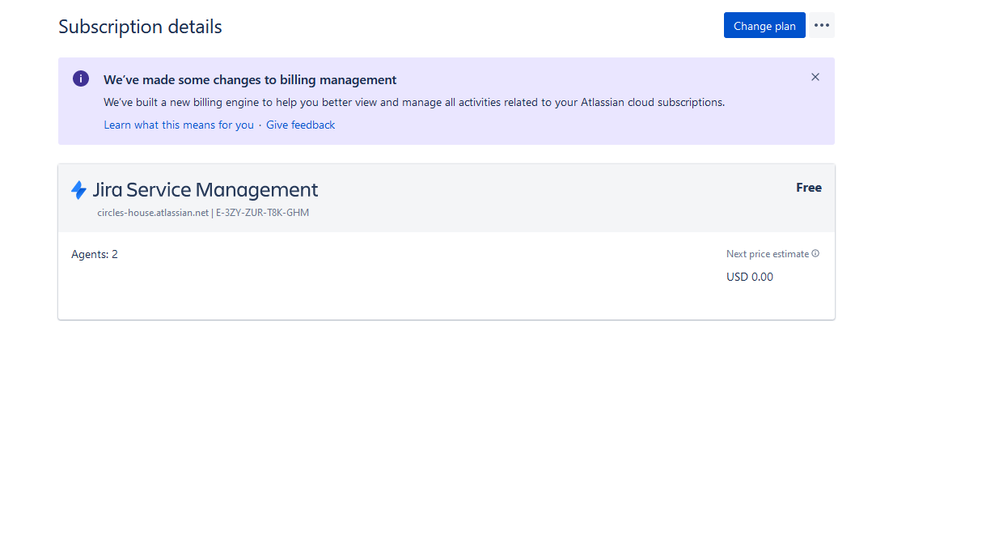Open 'Learn what this means for you' link
This screenshot has height=559, width=999.
[178, 125]
